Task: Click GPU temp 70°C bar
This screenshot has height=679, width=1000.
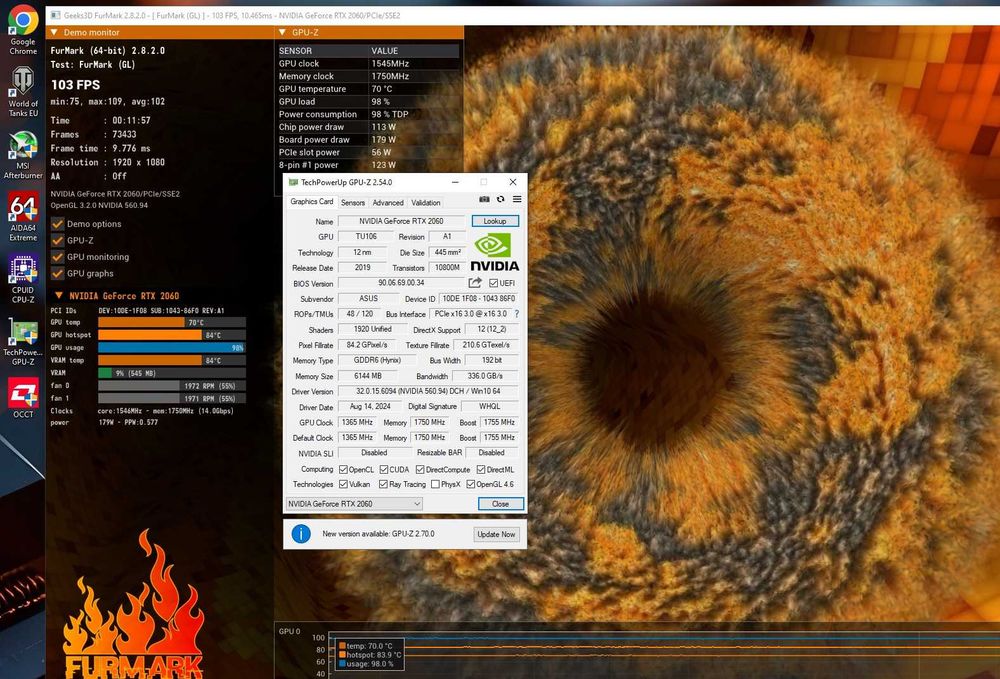Action: coord(172,323)
